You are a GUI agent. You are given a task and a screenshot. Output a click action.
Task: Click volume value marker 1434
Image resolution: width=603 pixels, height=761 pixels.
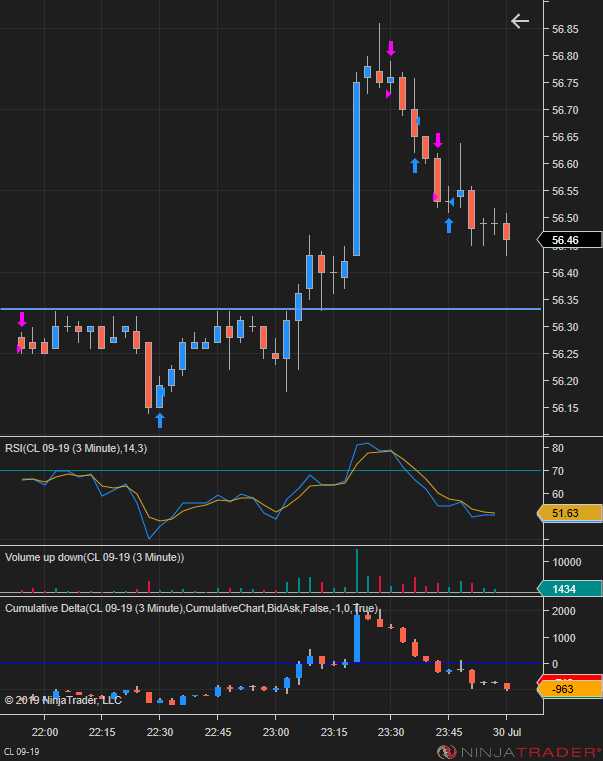pyautogui.click(x=569, y=589)
